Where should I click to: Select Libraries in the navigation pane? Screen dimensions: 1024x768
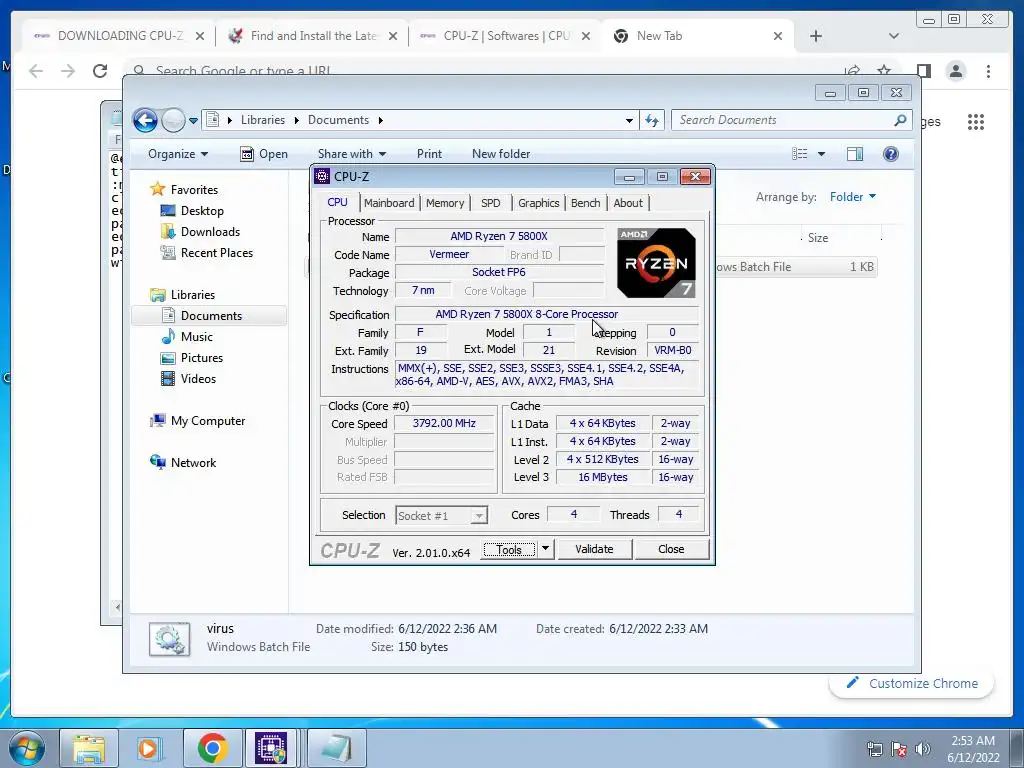pos(193,295)
